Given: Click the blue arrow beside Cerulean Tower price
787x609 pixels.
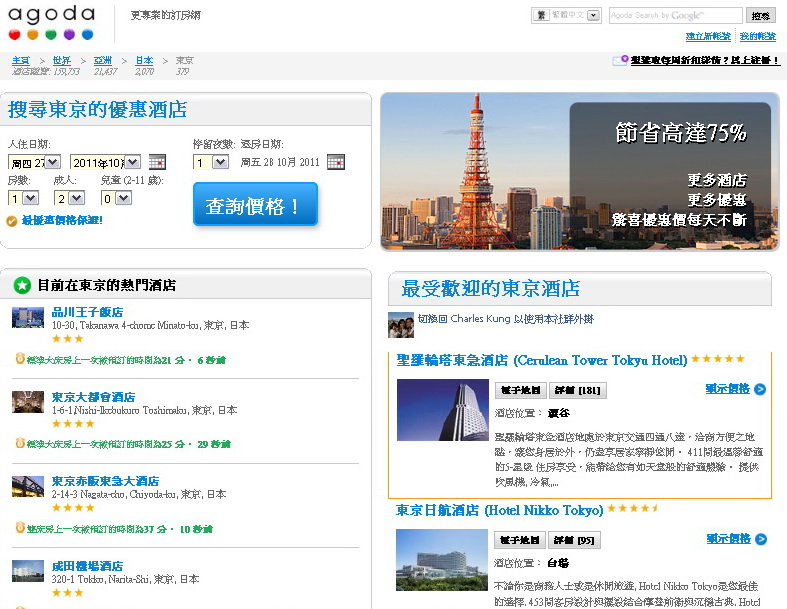Looking at the screenshot, I should (761, 389).
